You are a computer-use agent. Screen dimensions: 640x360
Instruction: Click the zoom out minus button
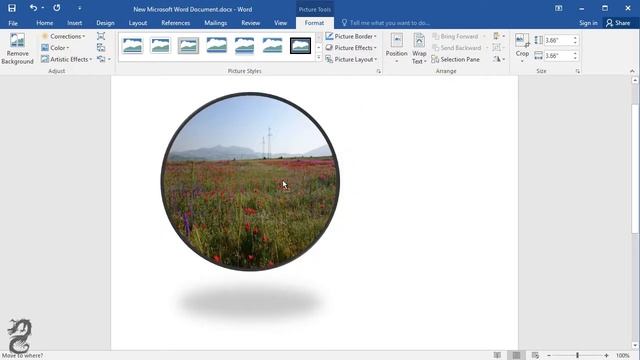tap(549, 356)
